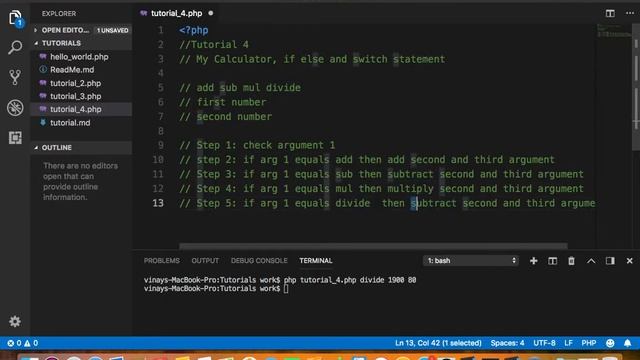Screen dimensions: 640x360
Task: Open the Extensions view icon
Action: pos(15,138)
